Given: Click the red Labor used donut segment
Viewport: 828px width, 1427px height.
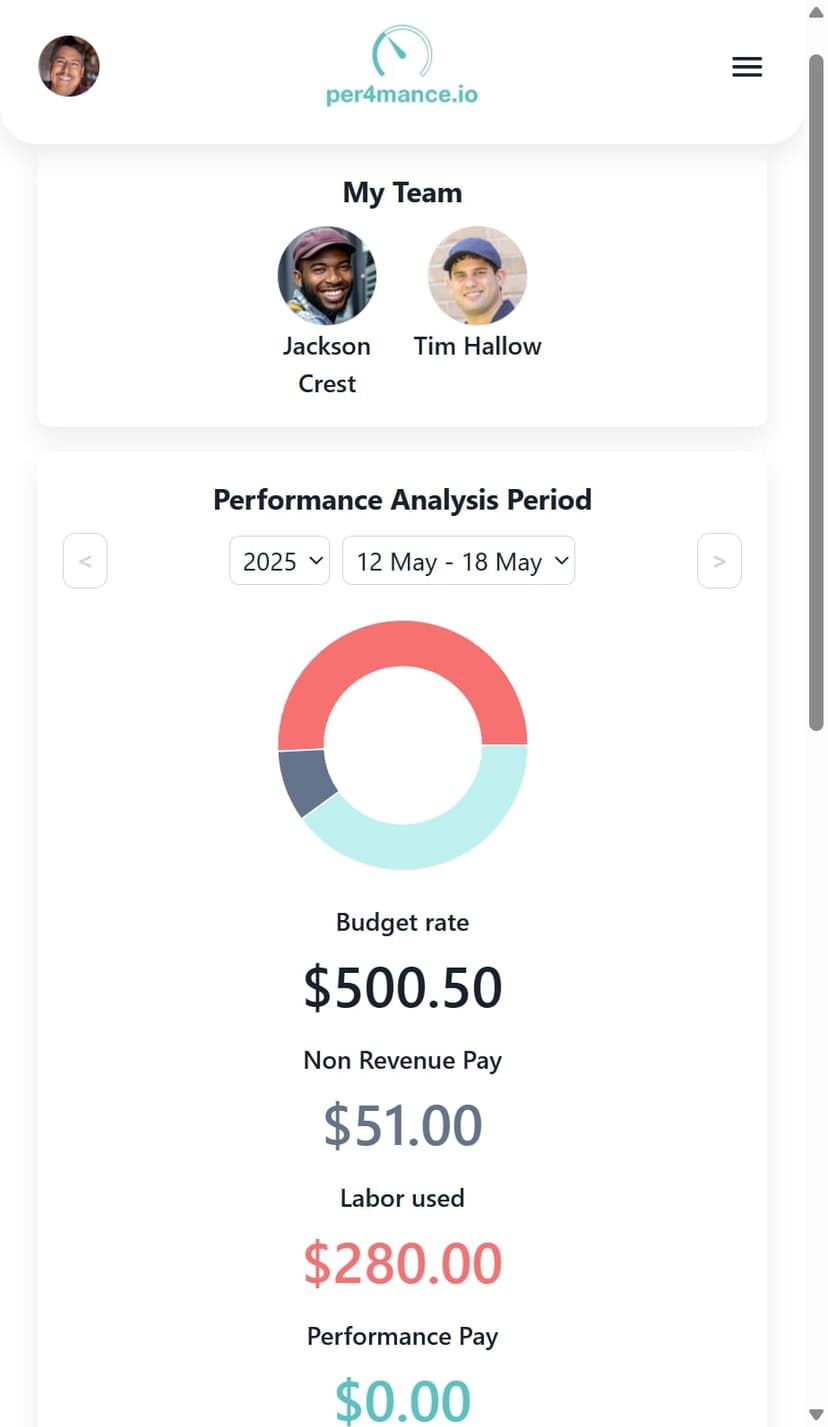Looking at the screenshot, I should pos(402,643).
